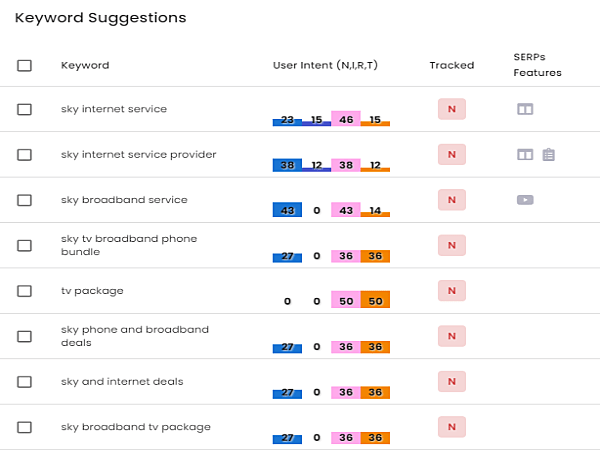Click the columns icon for sky internet service provider
Viewport: 600px width, 450px height.
525,155
